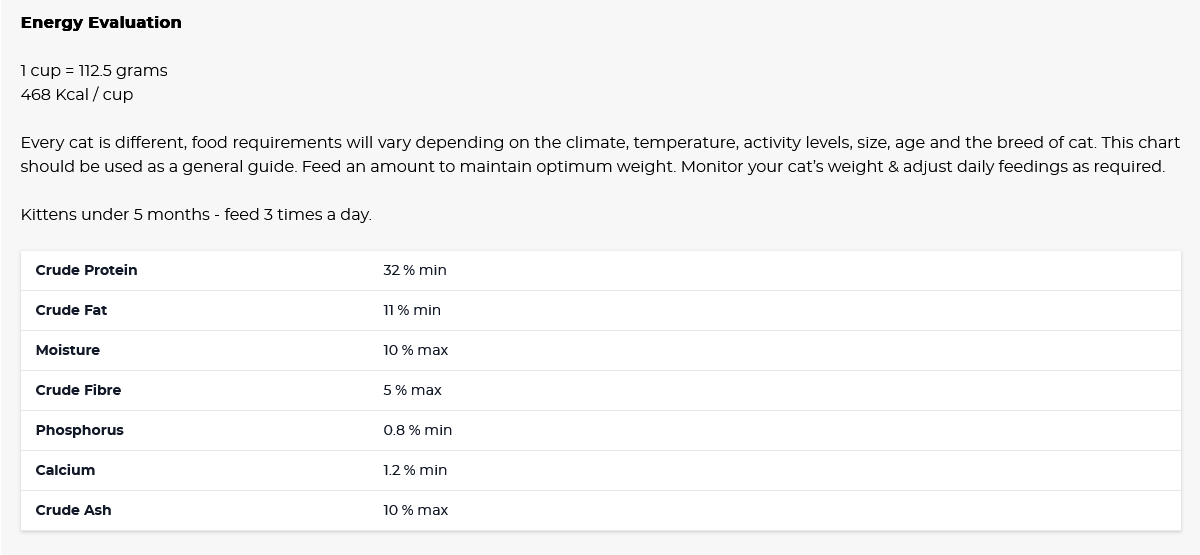The width and height of the screenshot is (1200, 555).
Task: Click the Crude Ash '10 % max' value
Action: pyautogui.click(x=416, y=510)
